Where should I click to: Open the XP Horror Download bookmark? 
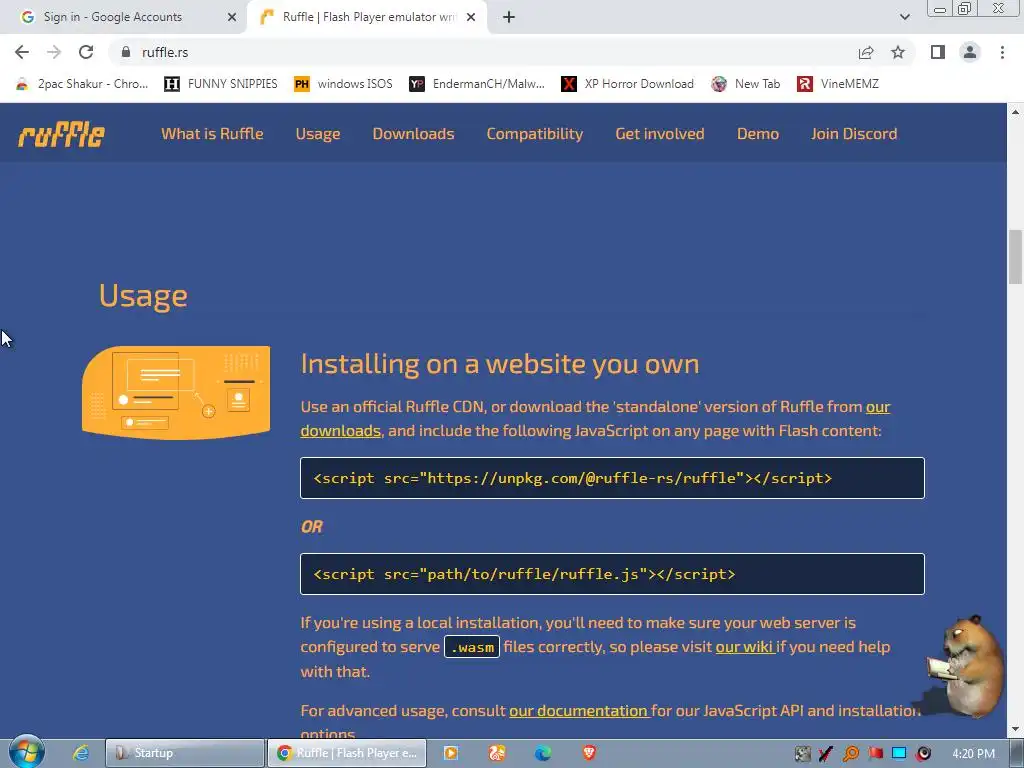pyautogui.click(x=628, y=84)
